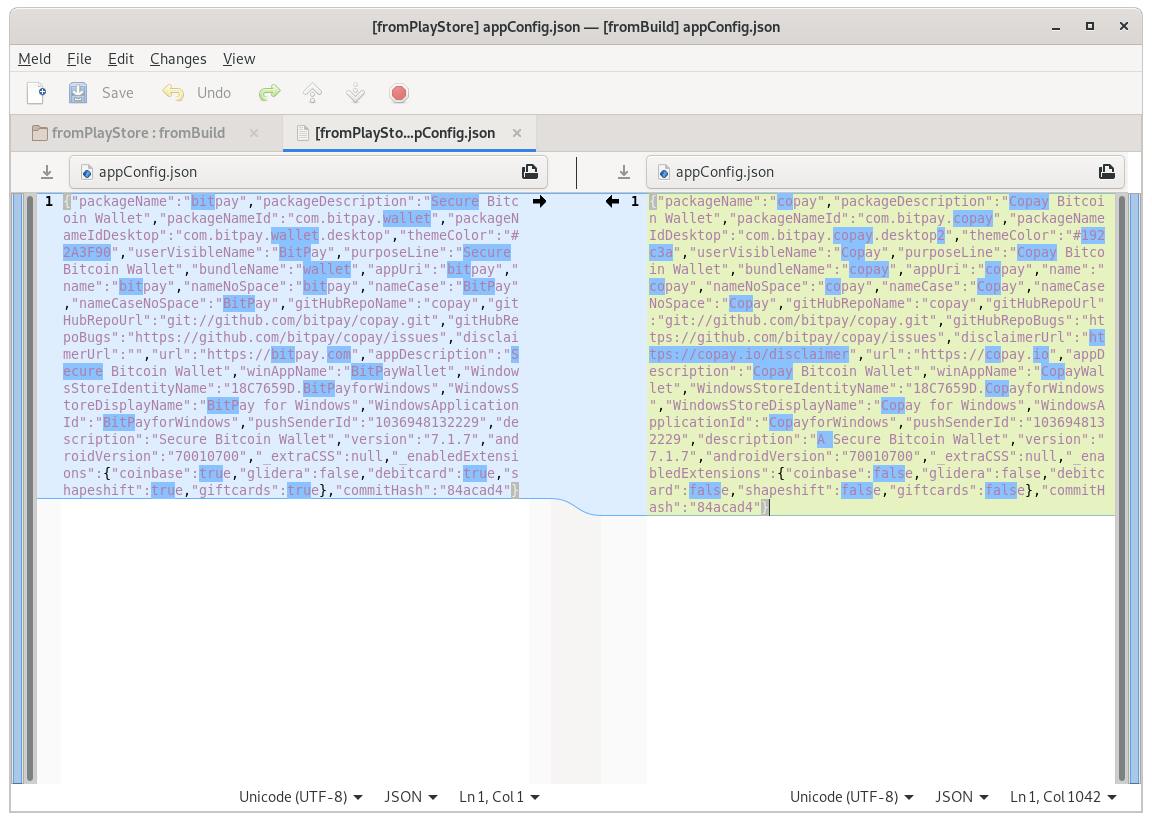Click left appConfig.json file chooser button
Image resolution: width=1152 pixels, height=822 pixels.
308,172
